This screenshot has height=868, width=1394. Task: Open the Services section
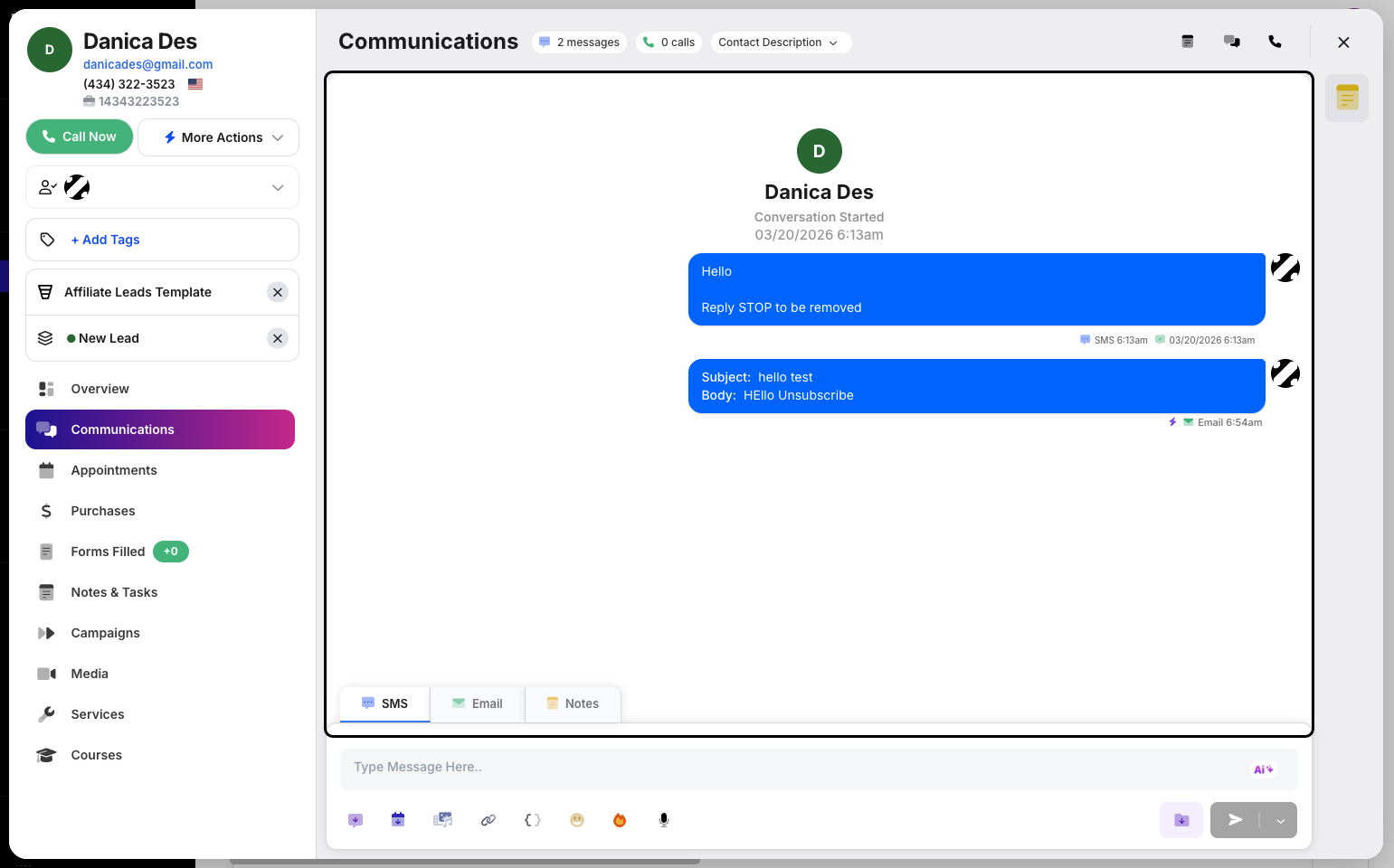pyautogui.click(x=160, y=714)
